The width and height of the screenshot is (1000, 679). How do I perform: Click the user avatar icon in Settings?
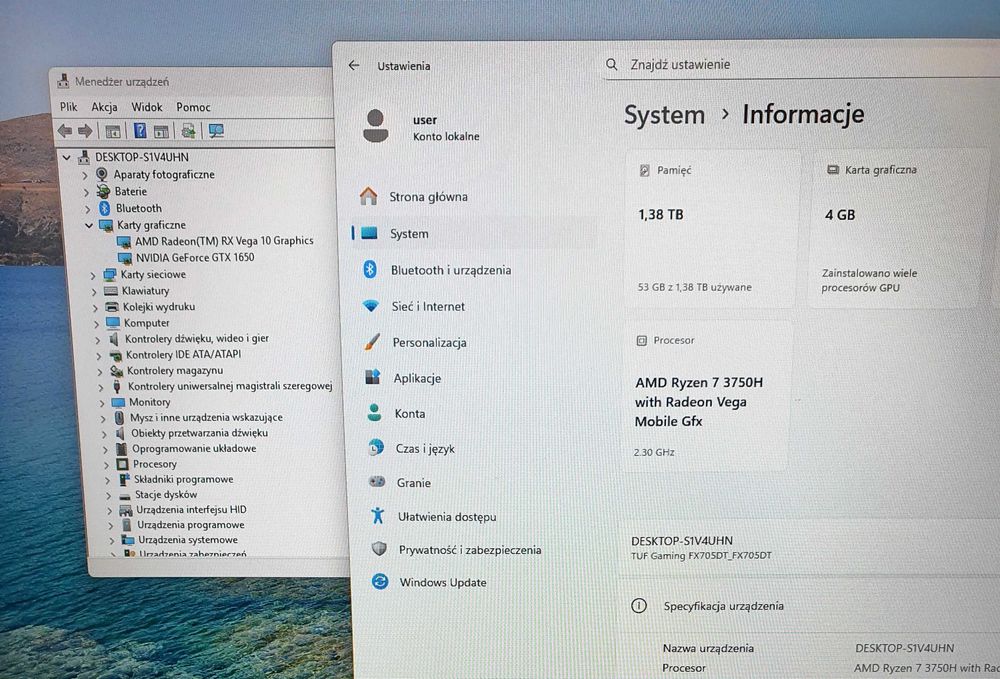point(376,126)
